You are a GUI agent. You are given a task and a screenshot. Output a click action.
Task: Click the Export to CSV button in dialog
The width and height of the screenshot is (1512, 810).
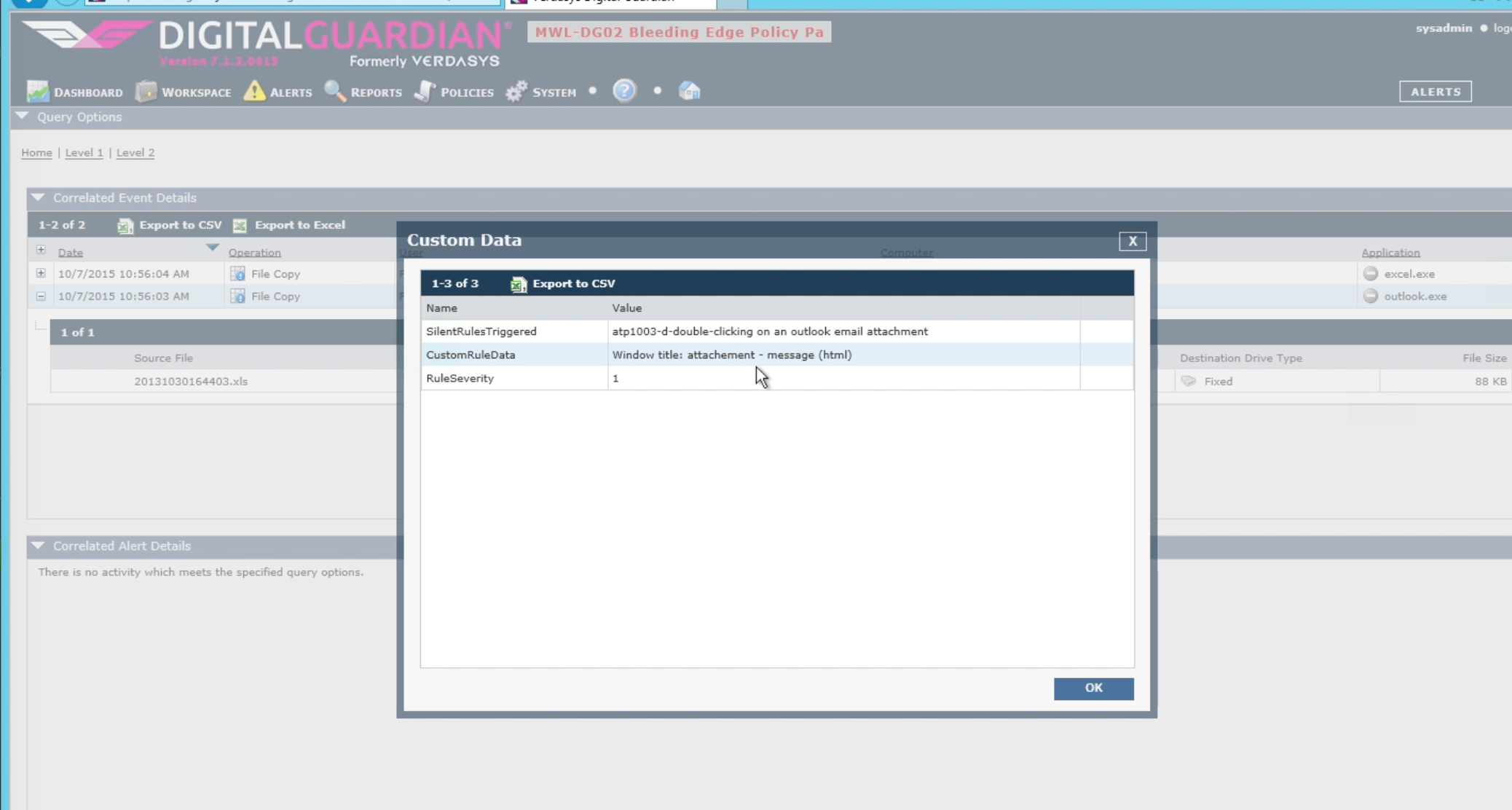click(563, 283)
